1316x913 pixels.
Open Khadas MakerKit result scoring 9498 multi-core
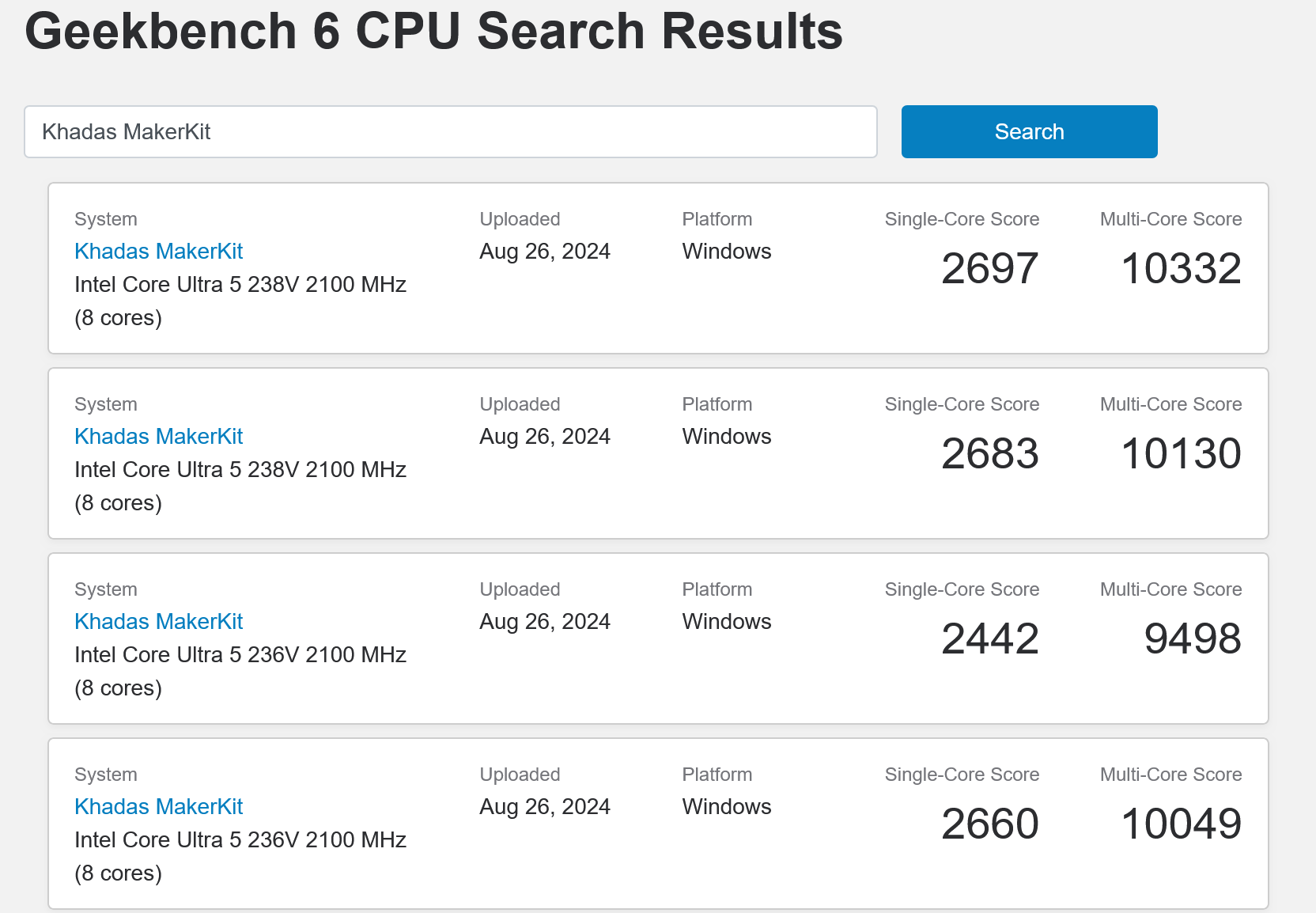158,622
